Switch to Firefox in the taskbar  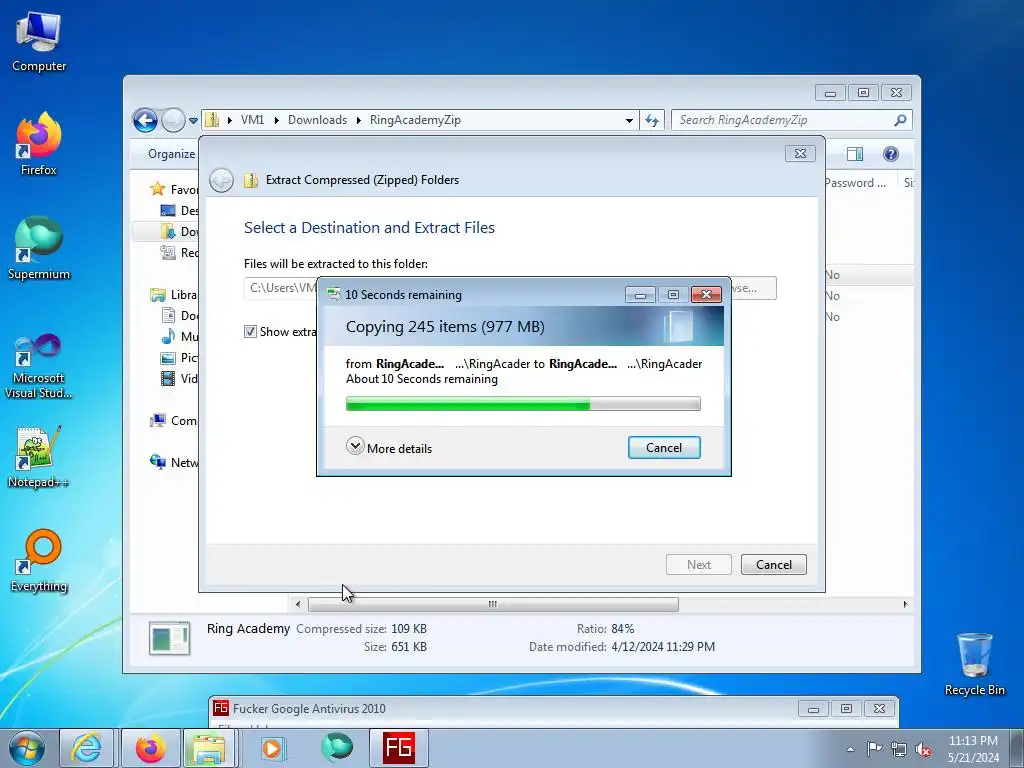150,748
